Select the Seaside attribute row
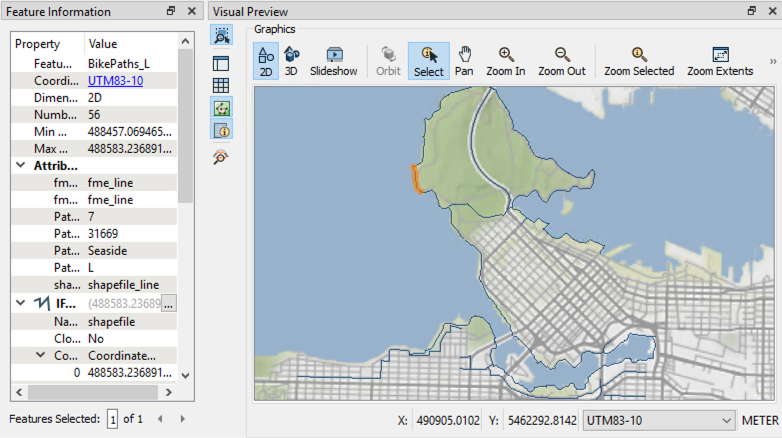 (94, 250)
